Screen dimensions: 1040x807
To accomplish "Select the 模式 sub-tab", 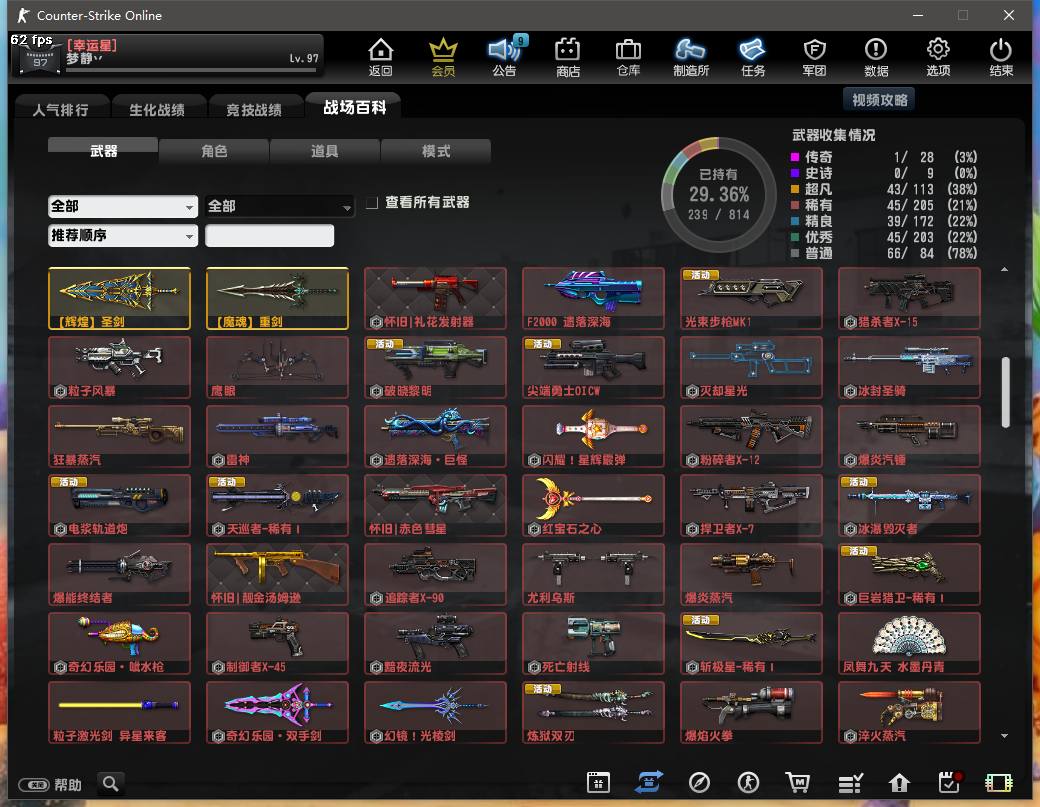I will (436, 151).
